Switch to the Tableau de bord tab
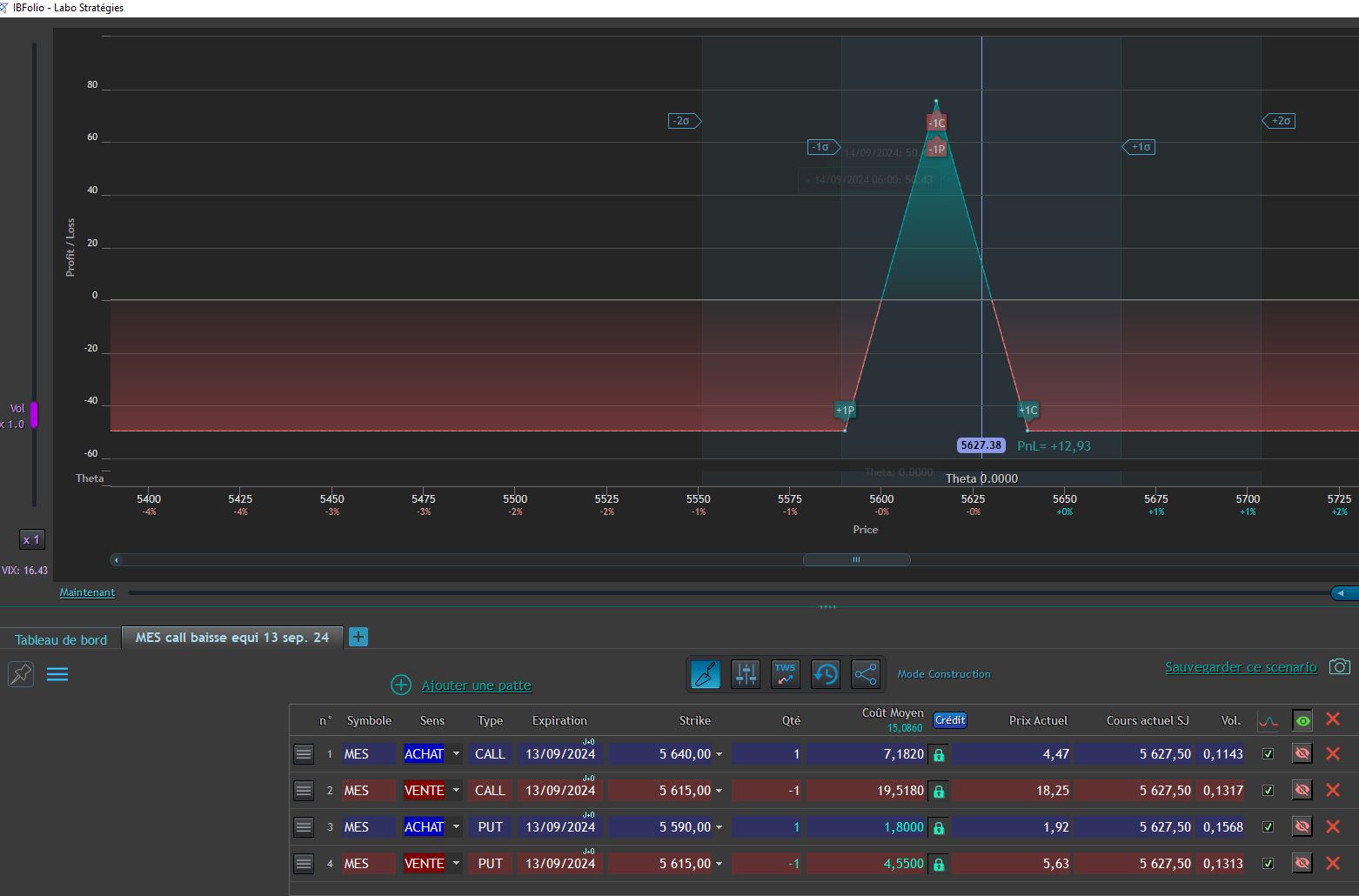Image resolution: width=1359 pixels, height=896 pixels. pos(61,639)
